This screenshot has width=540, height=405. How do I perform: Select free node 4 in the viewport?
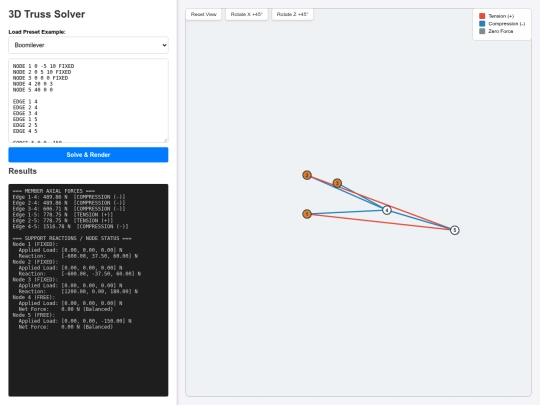click(x=387, y=210)
